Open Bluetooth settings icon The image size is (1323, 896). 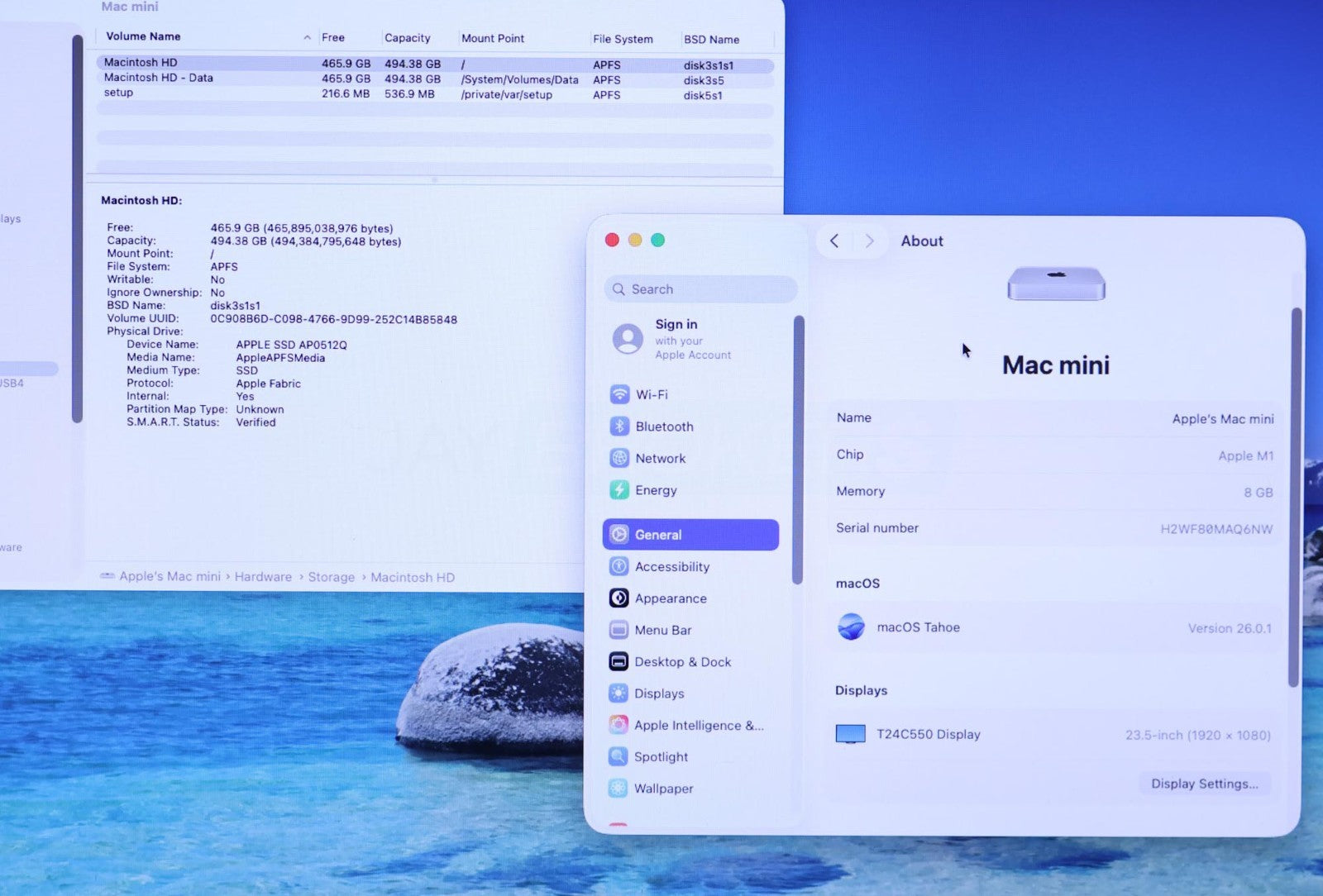[x=619, y=427]
